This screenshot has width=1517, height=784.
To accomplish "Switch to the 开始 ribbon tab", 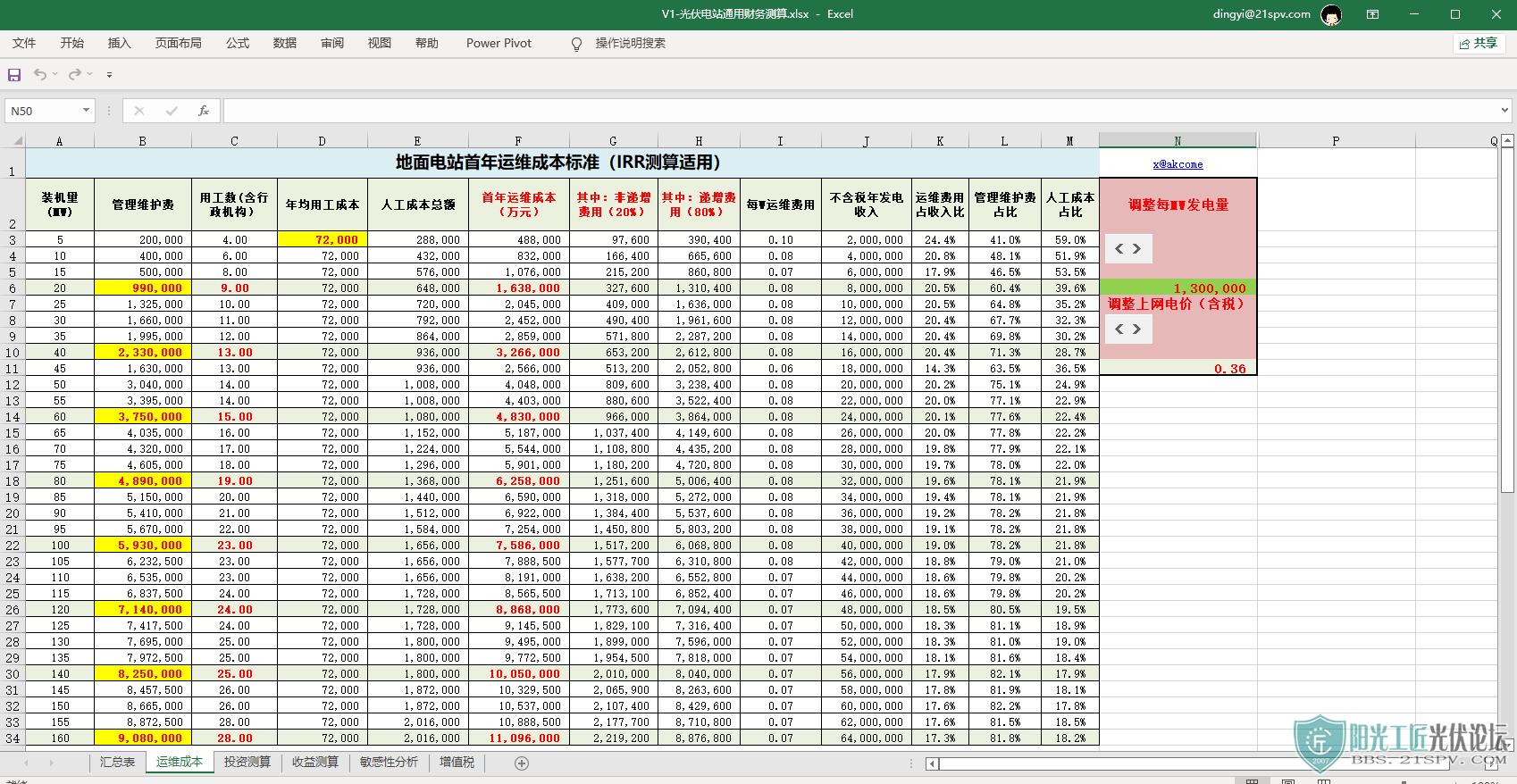I will pos(72,43).
